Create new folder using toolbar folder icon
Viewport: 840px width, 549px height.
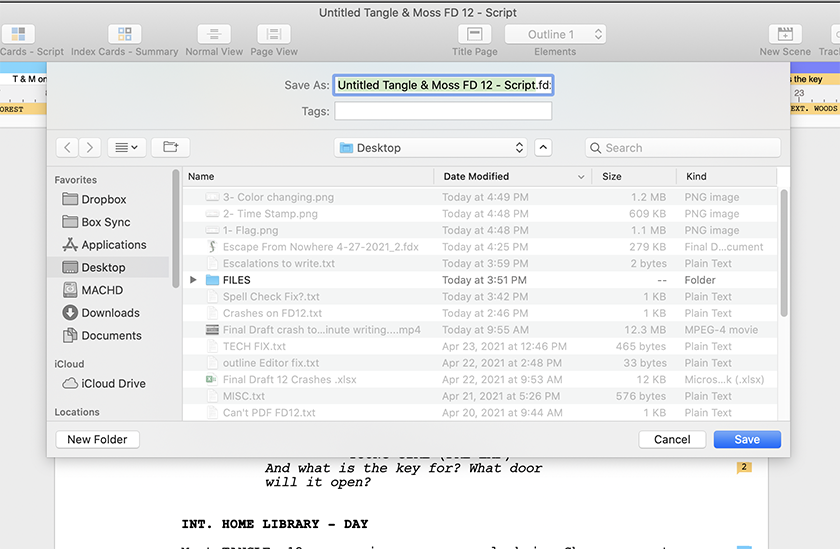(170, 147)
